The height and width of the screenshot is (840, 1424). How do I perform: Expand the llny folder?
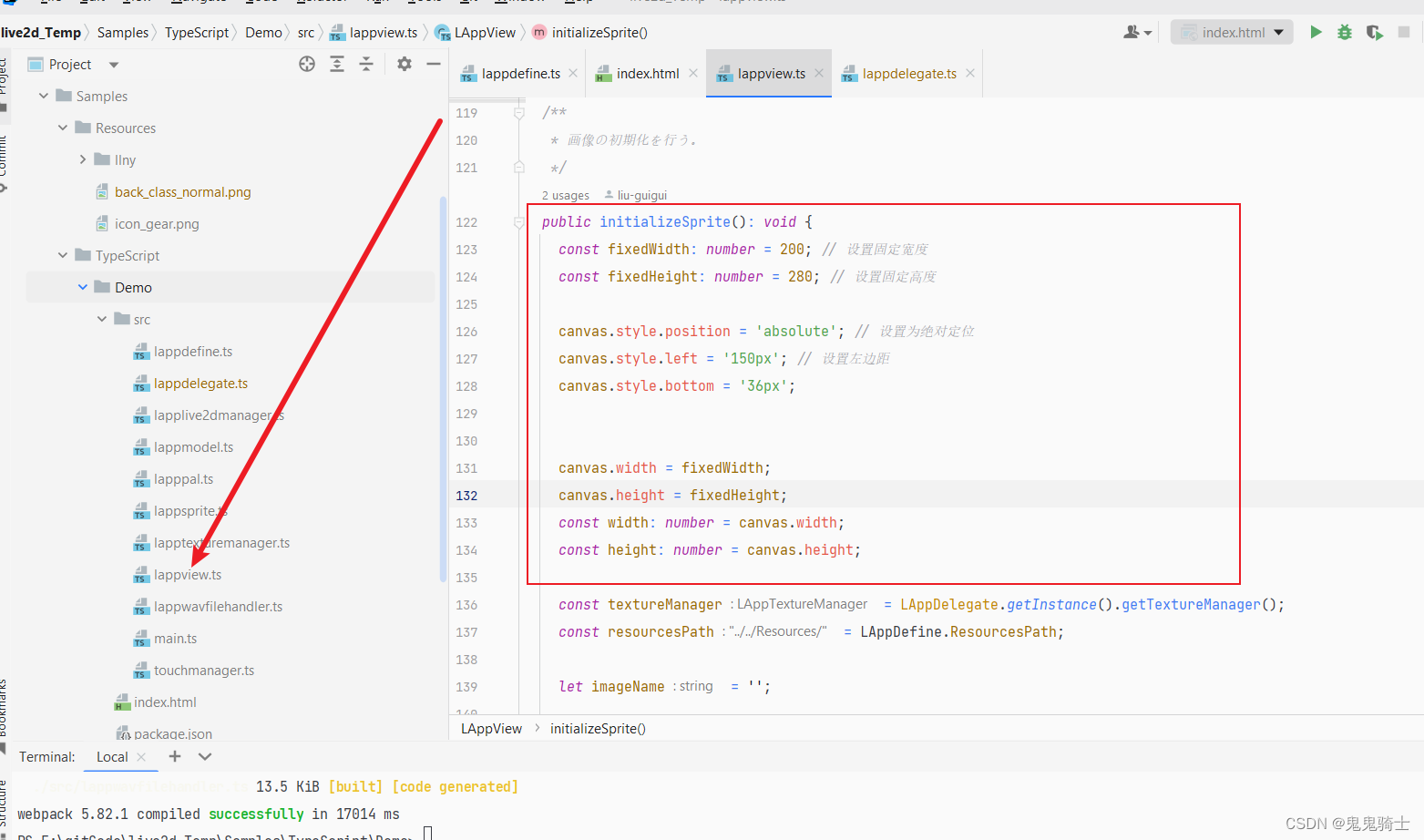click(83, 159)
